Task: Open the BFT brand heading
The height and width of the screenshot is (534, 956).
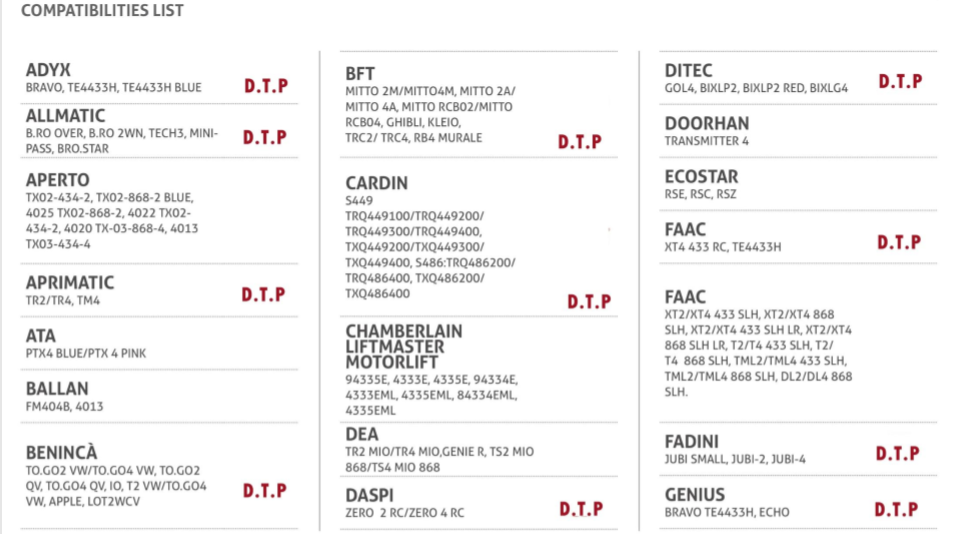Action: pos(360,74)
